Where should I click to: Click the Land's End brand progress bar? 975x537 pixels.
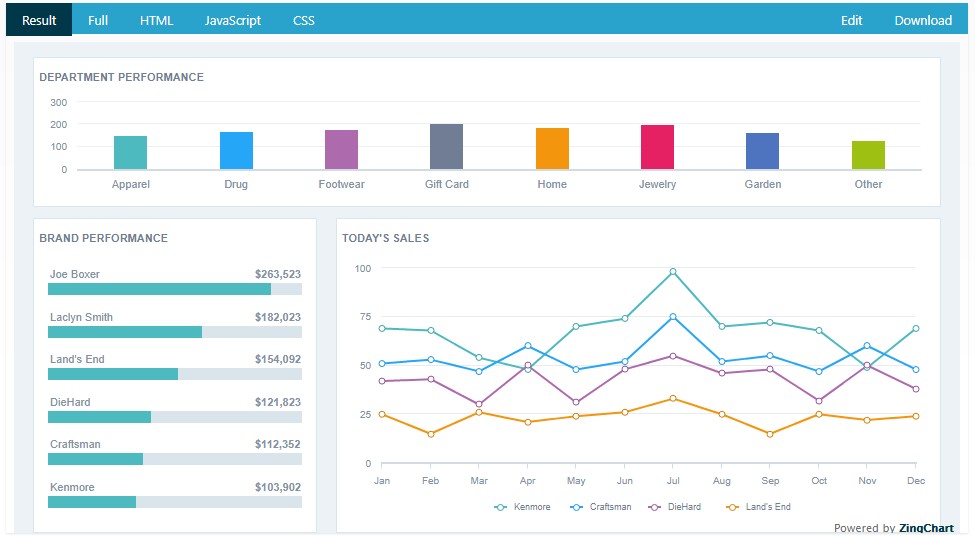coord(175,374)
